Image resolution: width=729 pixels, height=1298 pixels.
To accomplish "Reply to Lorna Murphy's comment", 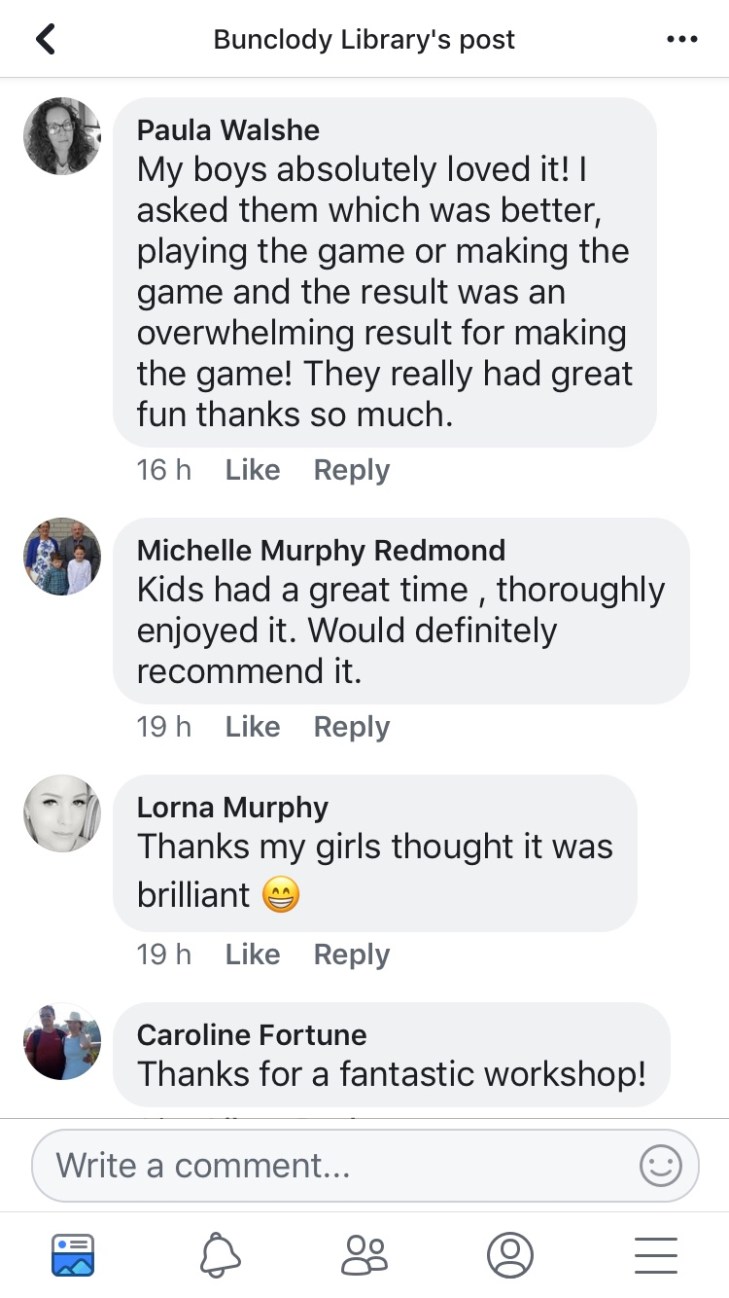I will (351, 955).
